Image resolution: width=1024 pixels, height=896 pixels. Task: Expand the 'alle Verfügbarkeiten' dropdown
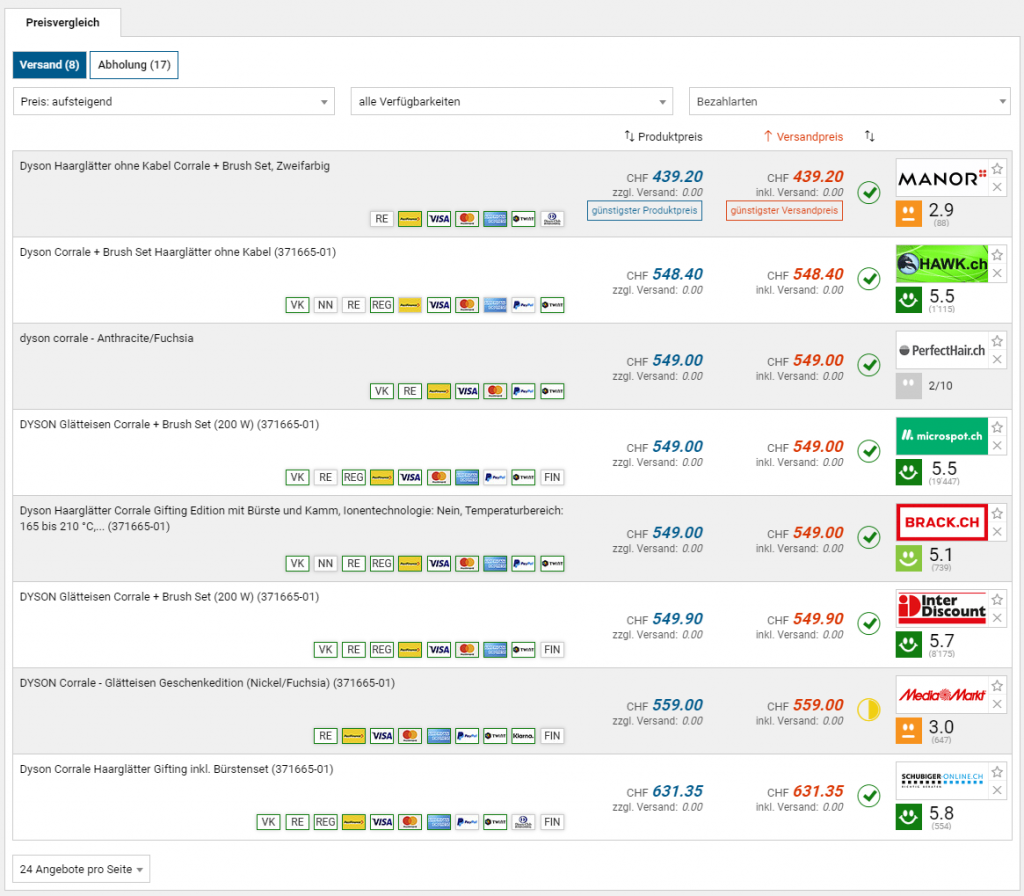[511, 101]
